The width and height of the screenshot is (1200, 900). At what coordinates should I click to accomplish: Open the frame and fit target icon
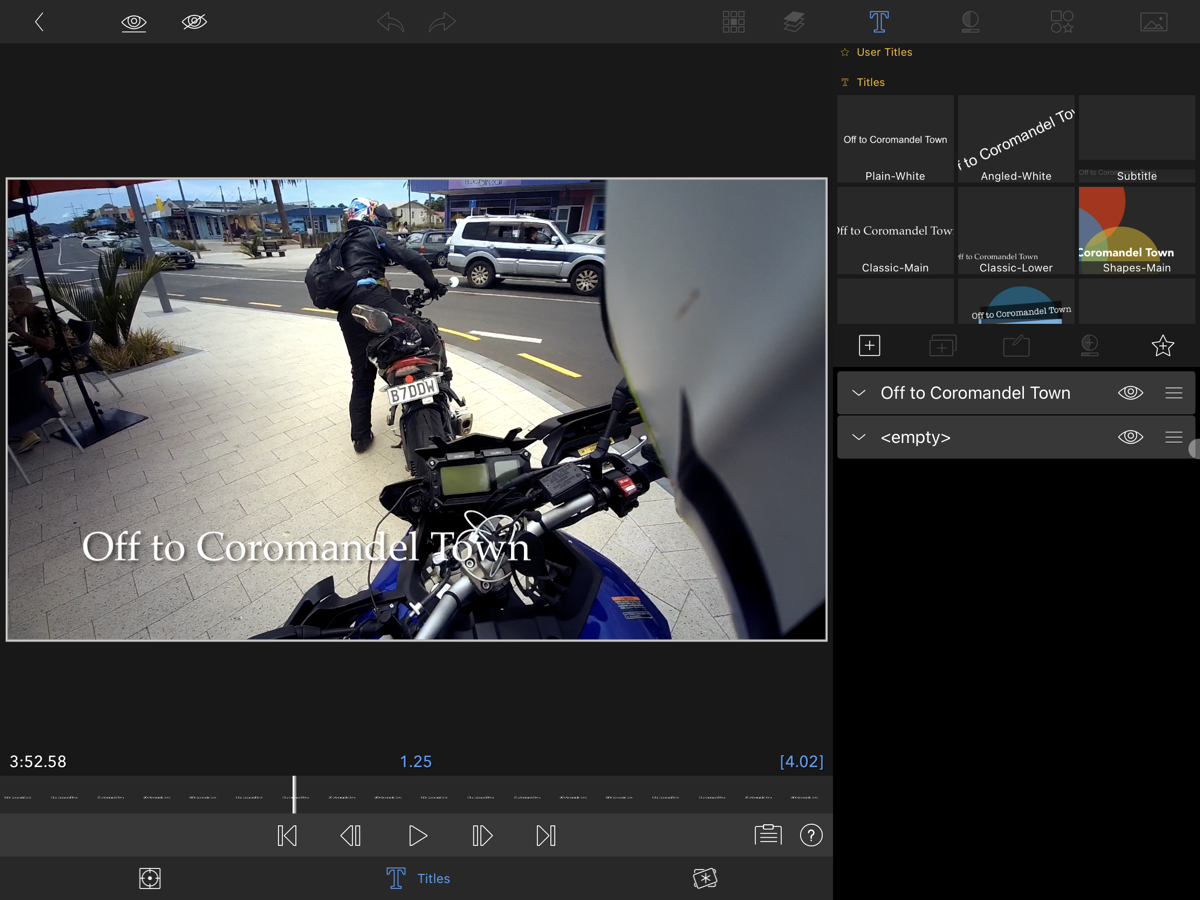(x=150, y=878)
